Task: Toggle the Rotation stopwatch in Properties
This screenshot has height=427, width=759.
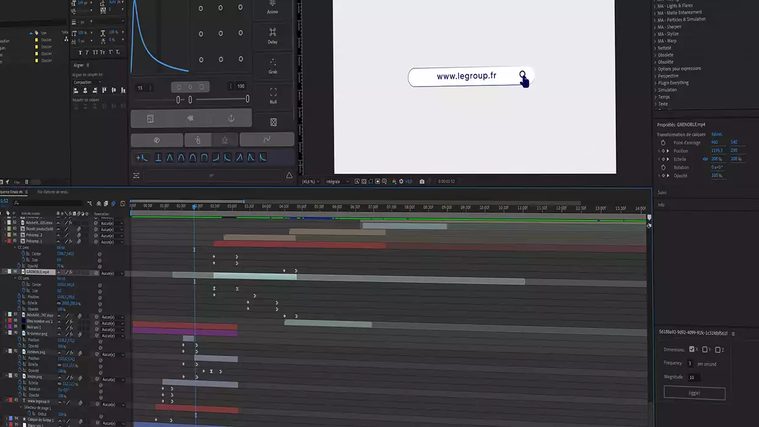Action: pyautogui.click(x=663, y=168)
